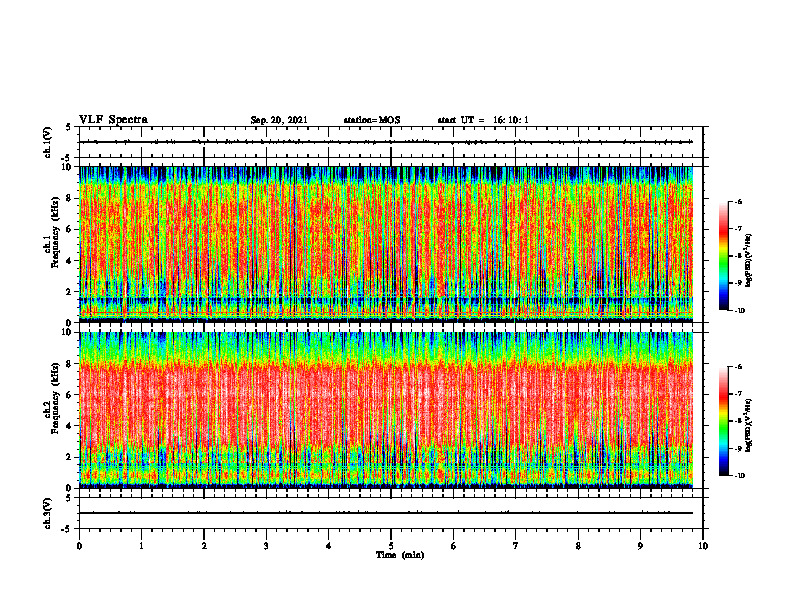Click the ch.2 spectrogram color bar
The height and width of the screenshot is (612, 792).
[723, 421]
